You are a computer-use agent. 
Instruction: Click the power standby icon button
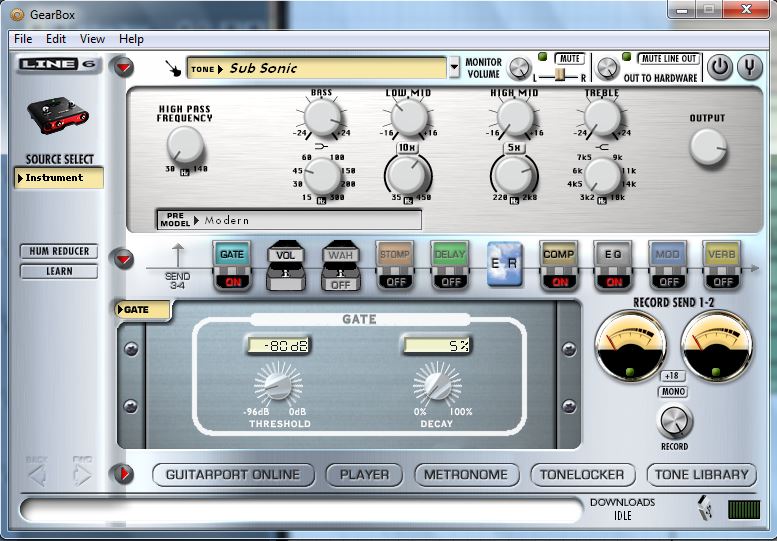720,67
